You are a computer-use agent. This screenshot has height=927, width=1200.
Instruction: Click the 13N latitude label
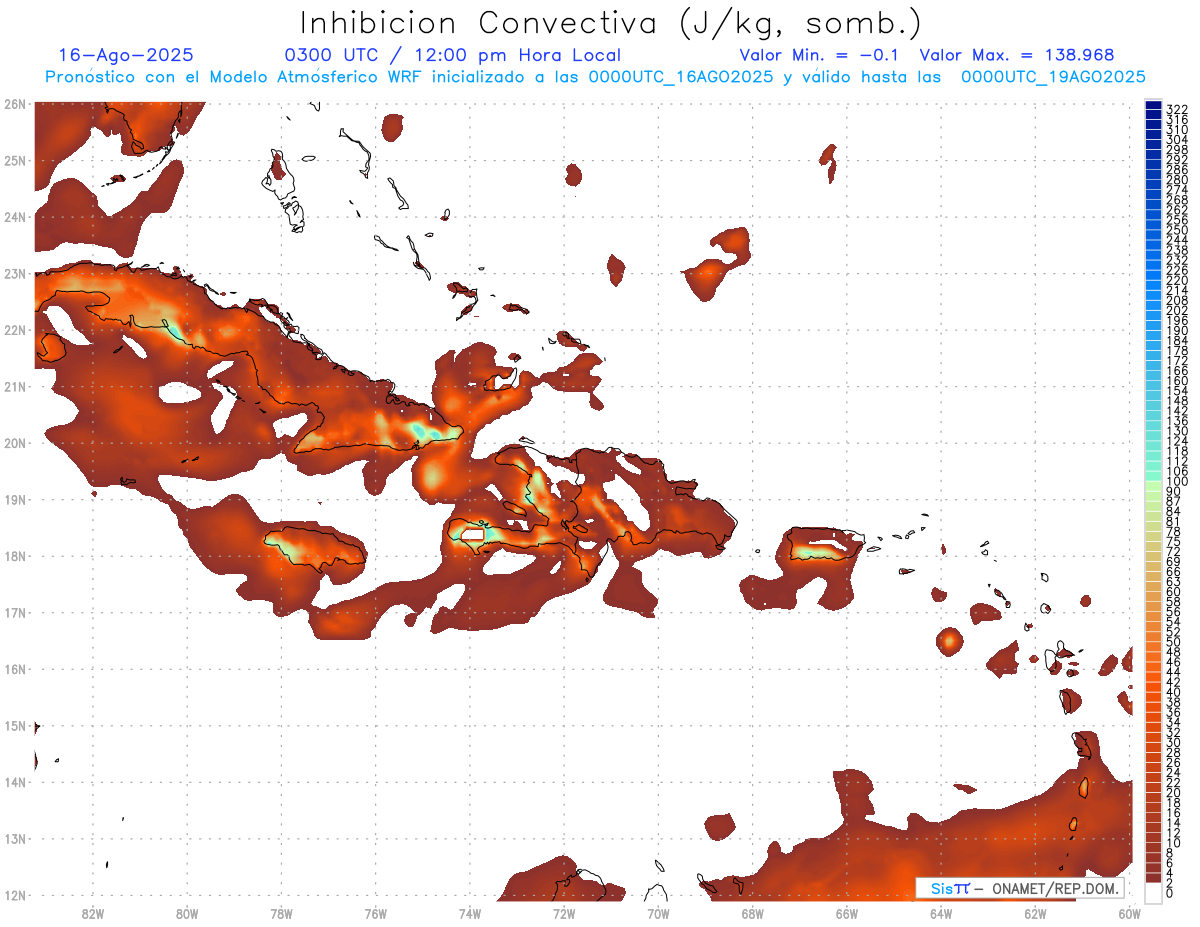pyautogui.click(x=14, y=838)
